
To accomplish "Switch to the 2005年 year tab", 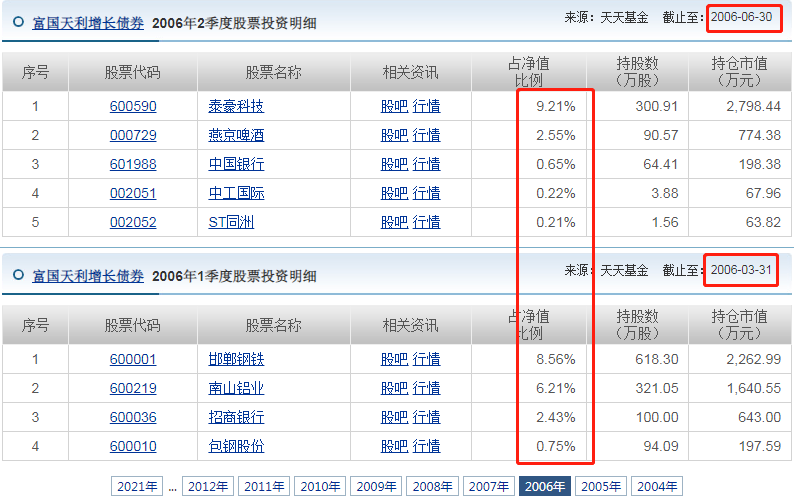I will (x=601, y=486).
